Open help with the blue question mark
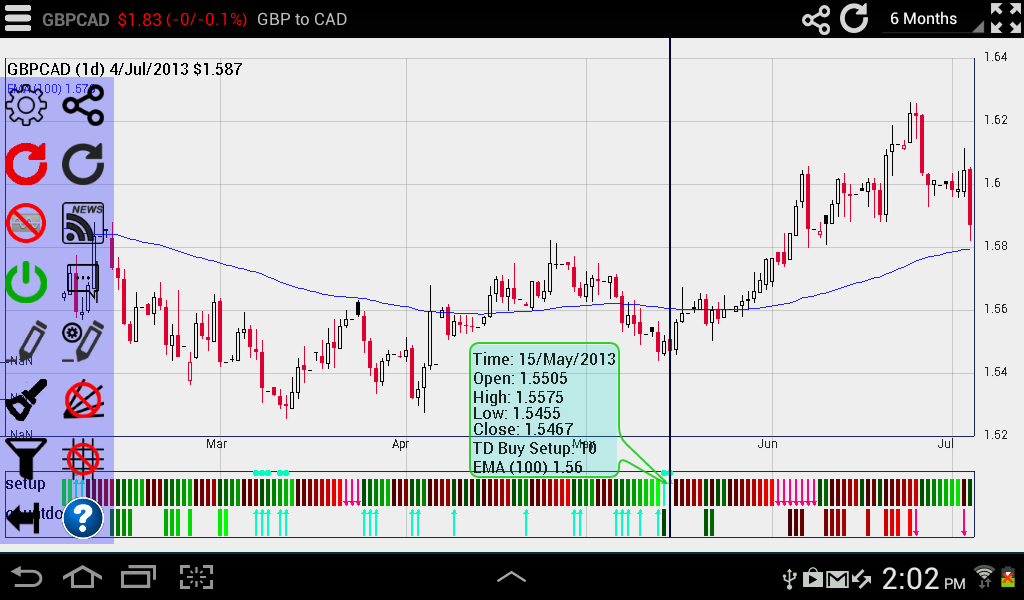 coord(82,518)
